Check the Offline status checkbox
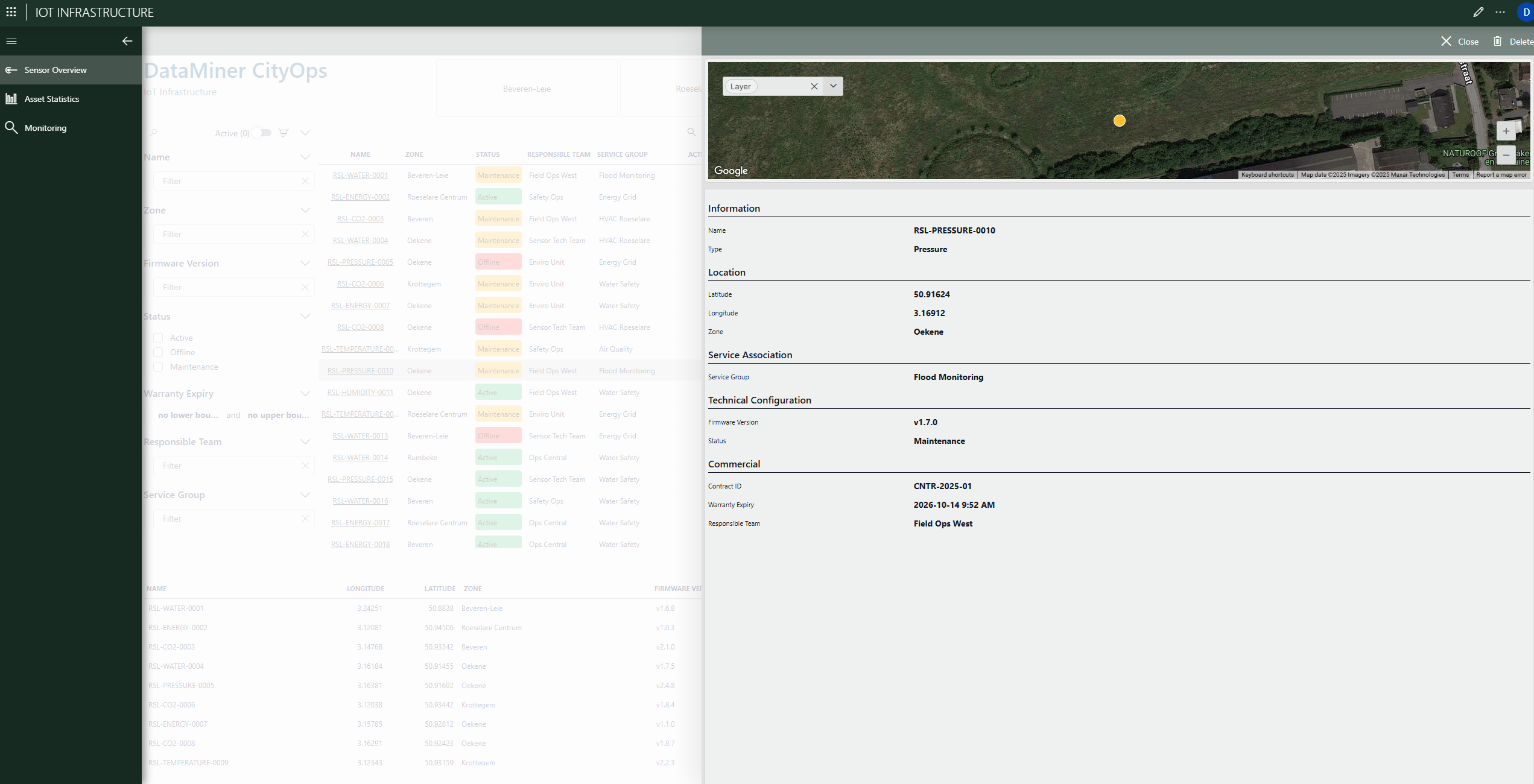The width and height of the screenshot is (1534, 784). pyautogui.click(x=158, y=352)
